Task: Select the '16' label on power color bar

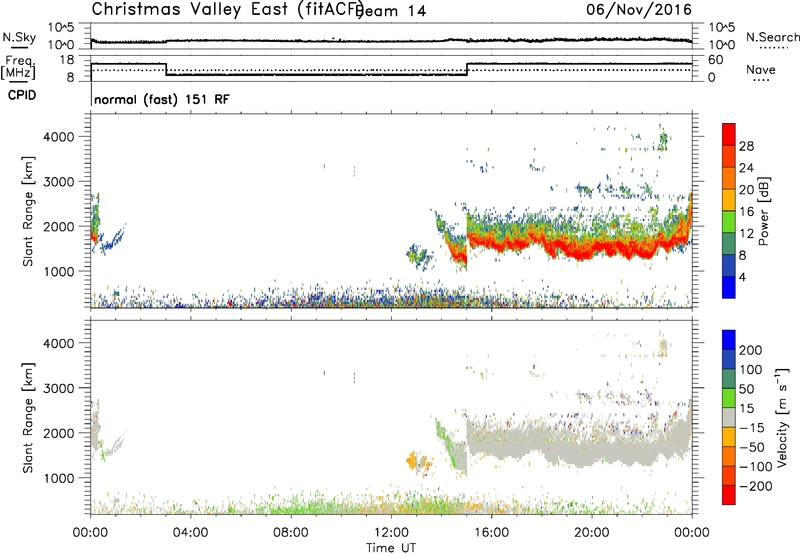Action: tap(746, 212)
